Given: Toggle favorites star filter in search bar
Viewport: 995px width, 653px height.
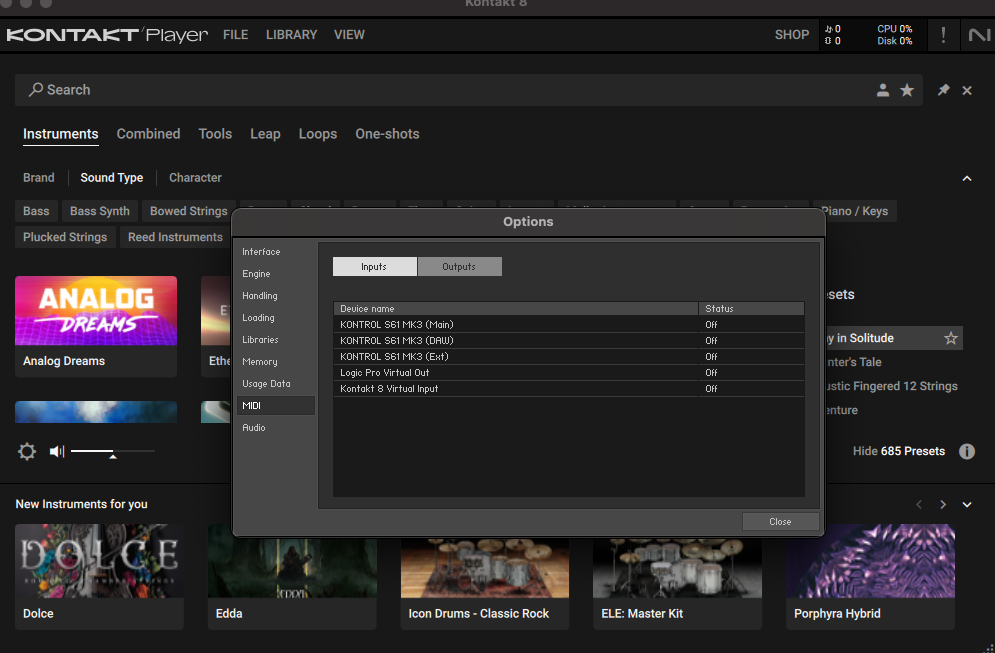Looking at the screenshot, I should pos(907,90).
